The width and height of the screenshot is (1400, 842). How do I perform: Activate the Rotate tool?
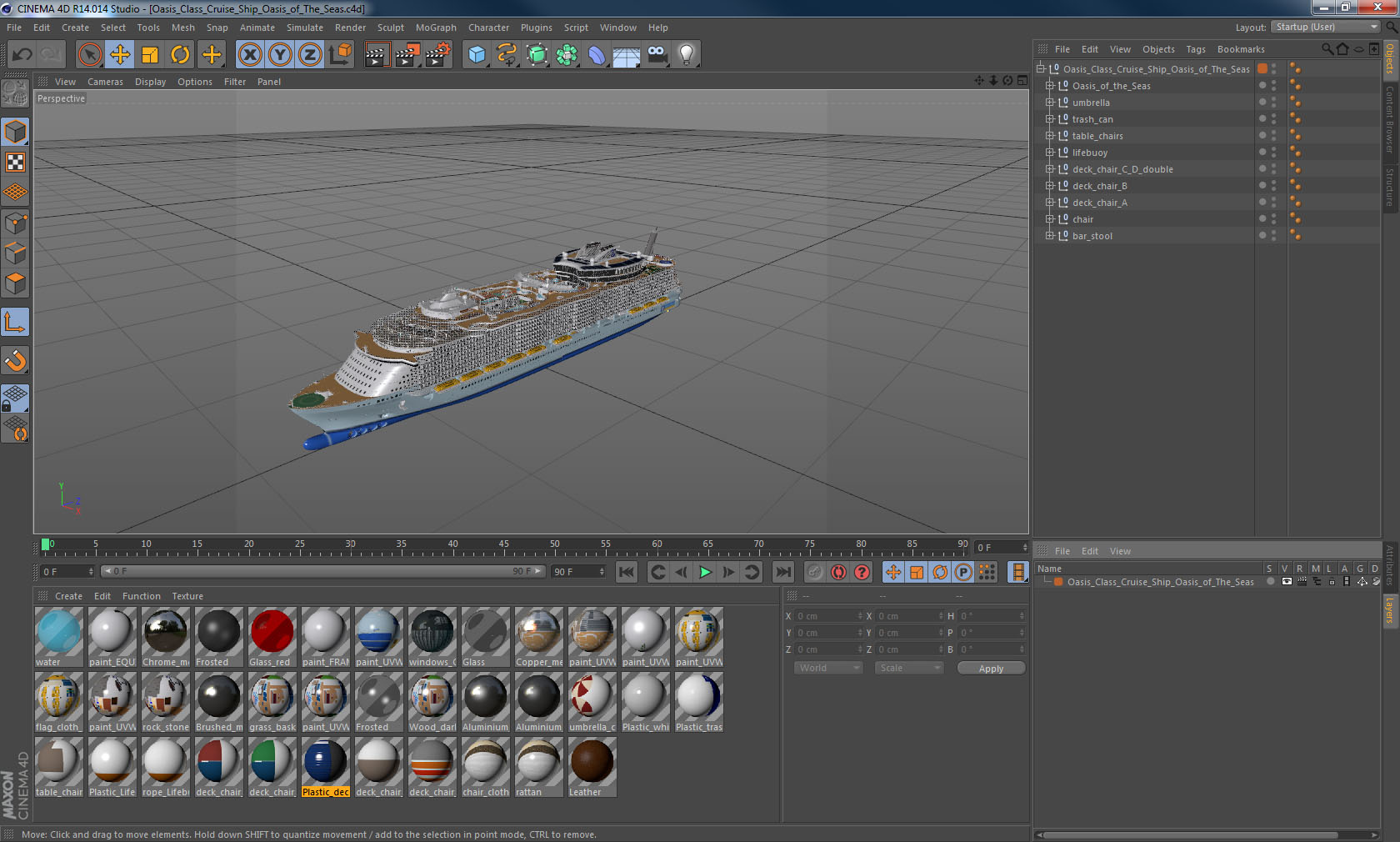[x=180, y=55]
